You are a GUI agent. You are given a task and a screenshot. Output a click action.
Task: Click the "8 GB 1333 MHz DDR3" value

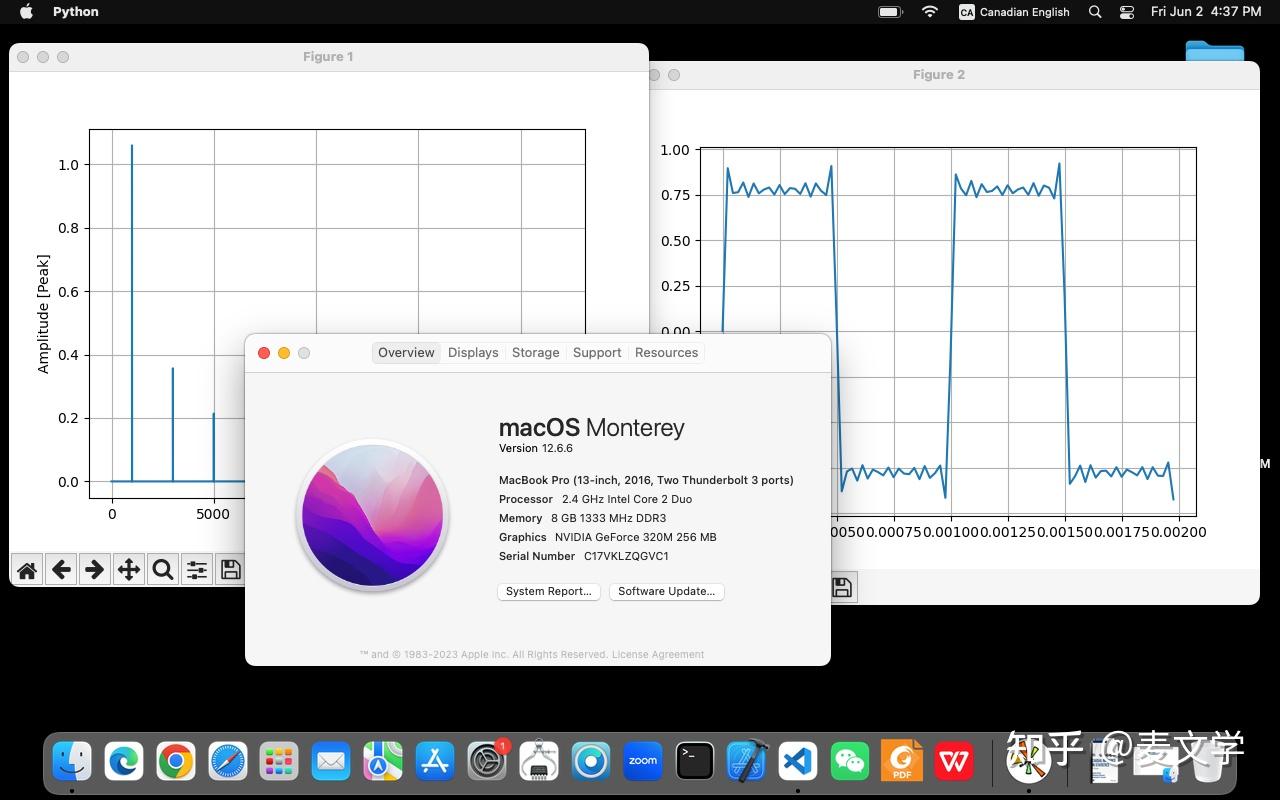(608, 519)
